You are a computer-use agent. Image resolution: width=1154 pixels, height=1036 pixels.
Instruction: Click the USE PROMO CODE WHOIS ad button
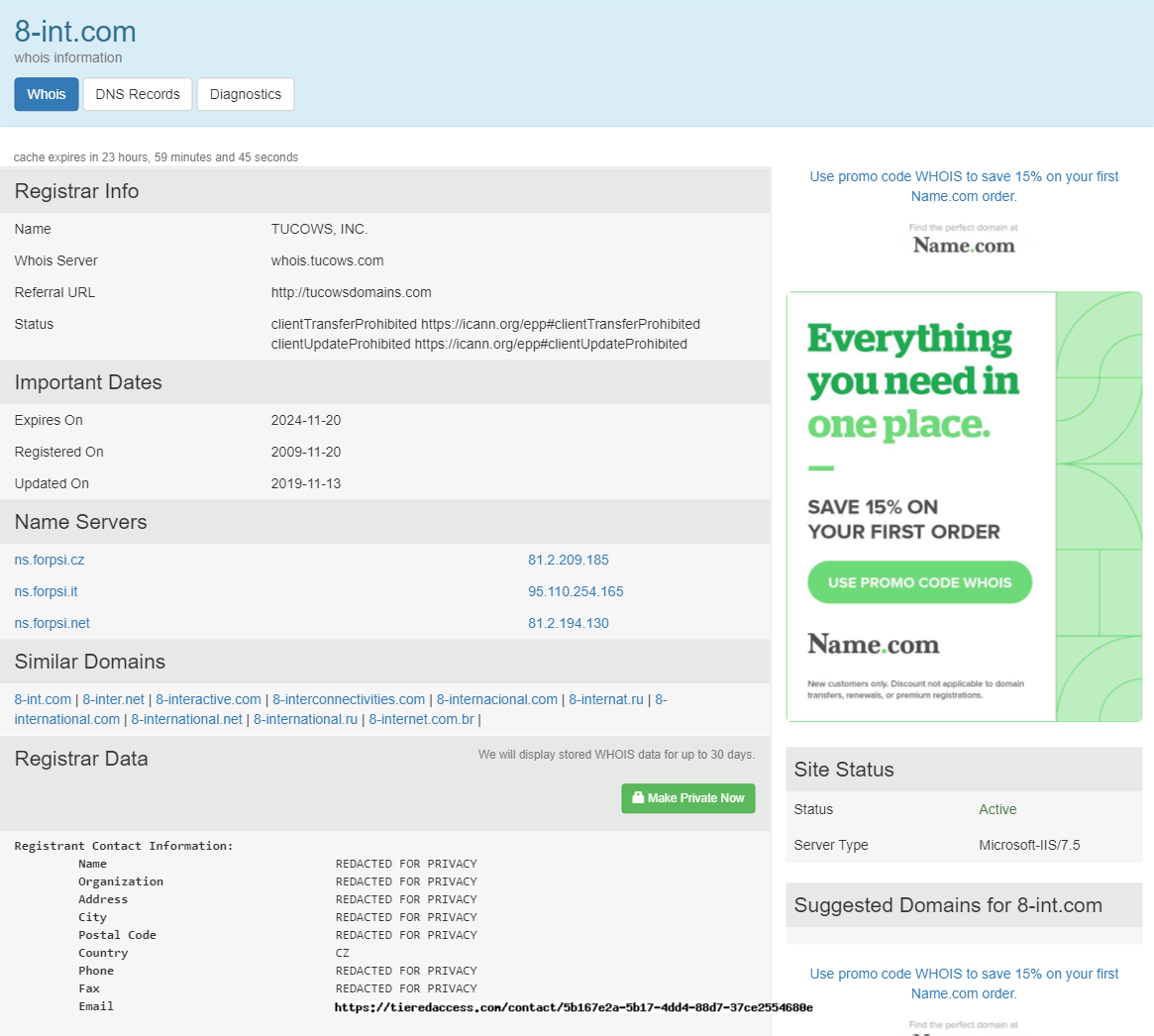click(x=920, y=582)
